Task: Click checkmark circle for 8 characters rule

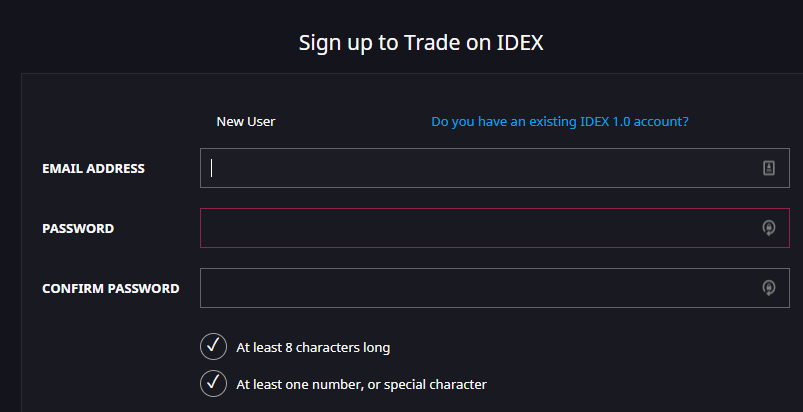Action: 213,347
